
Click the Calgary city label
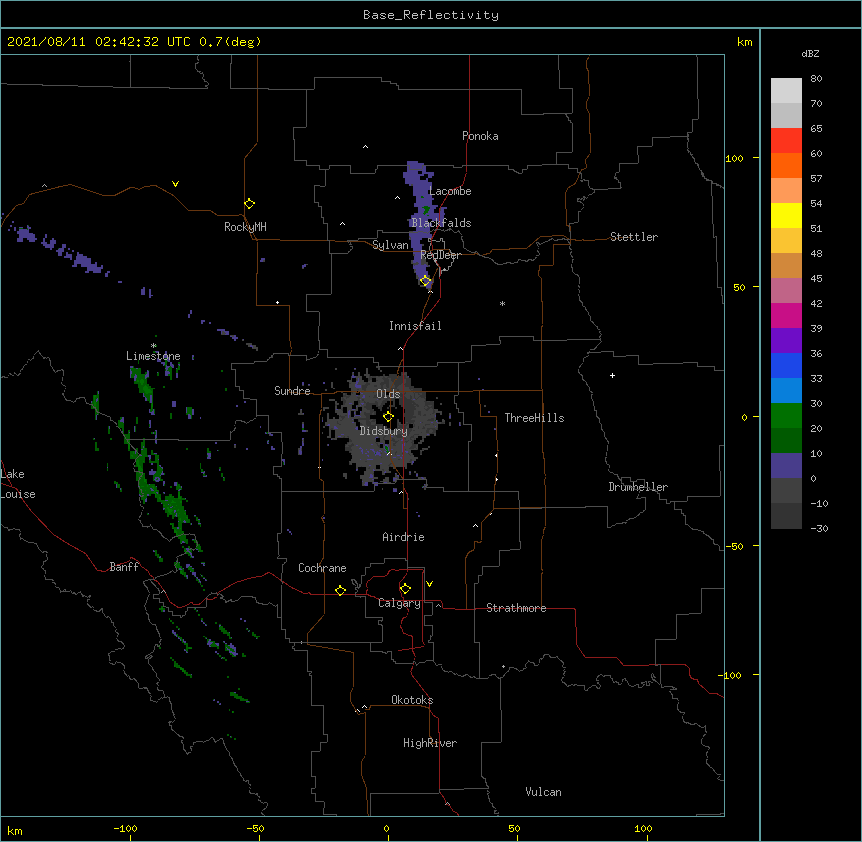click(399, 603)
